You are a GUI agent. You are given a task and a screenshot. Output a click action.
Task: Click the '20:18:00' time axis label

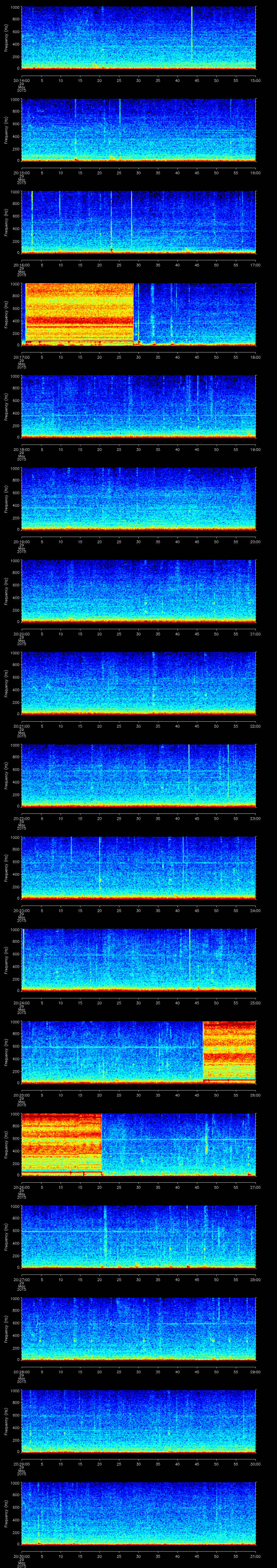coord(21,449)
